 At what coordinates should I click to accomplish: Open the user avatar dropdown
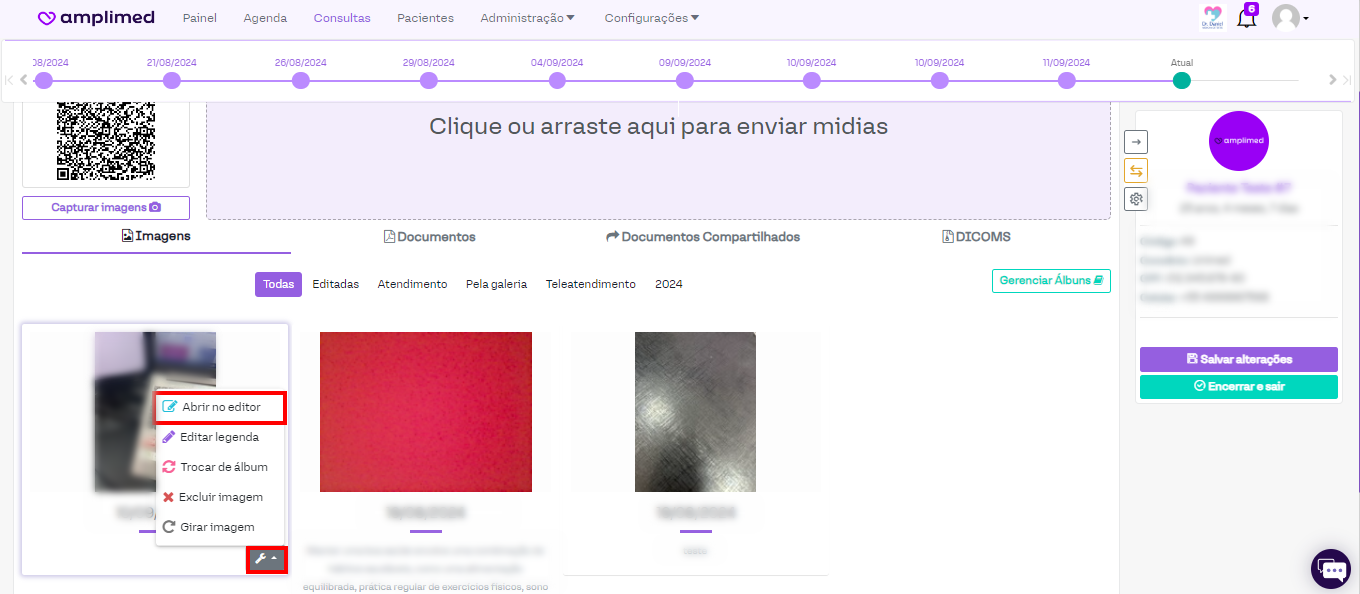tap(1290, 18)
